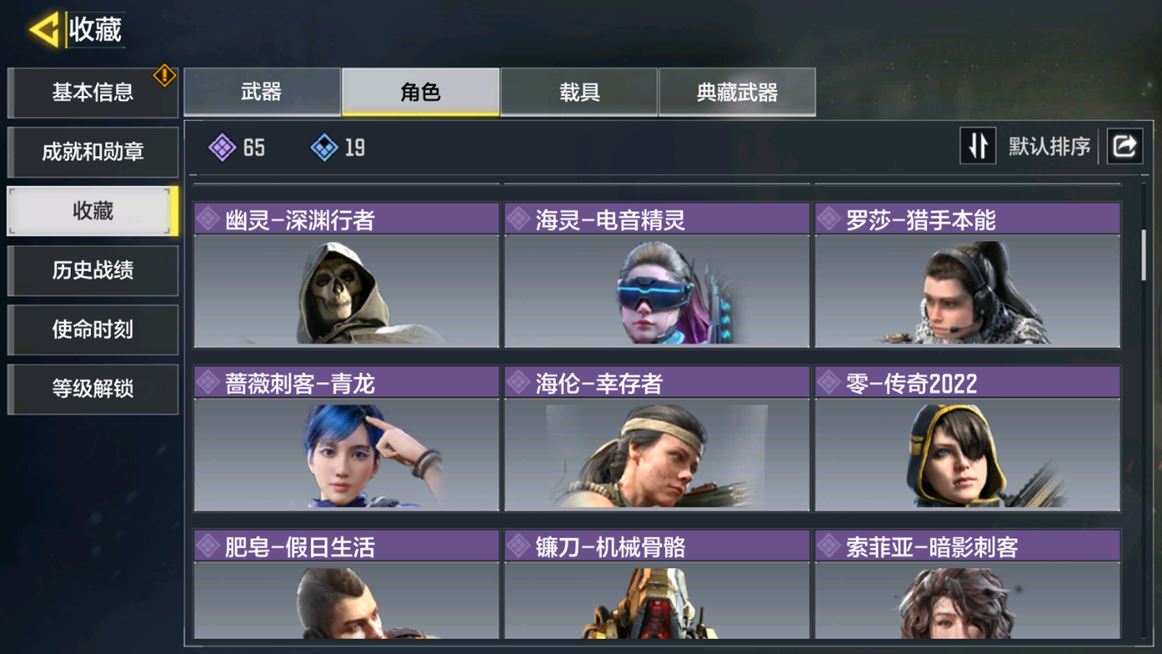Open 等级解锁 in the sidebar
The image size is (1162, 654).
coord(93,389)
